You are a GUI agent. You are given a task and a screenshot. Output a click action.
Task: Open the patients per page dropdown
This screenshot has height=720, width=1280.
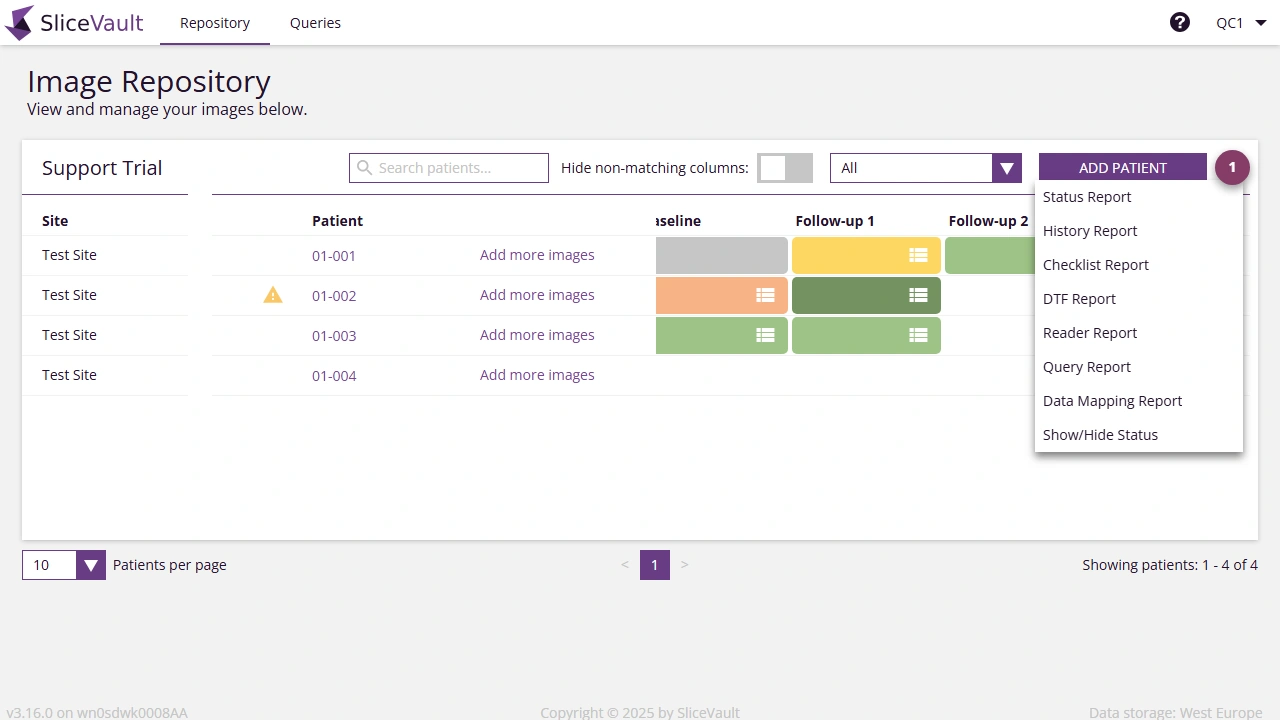[x=91, y=565]
